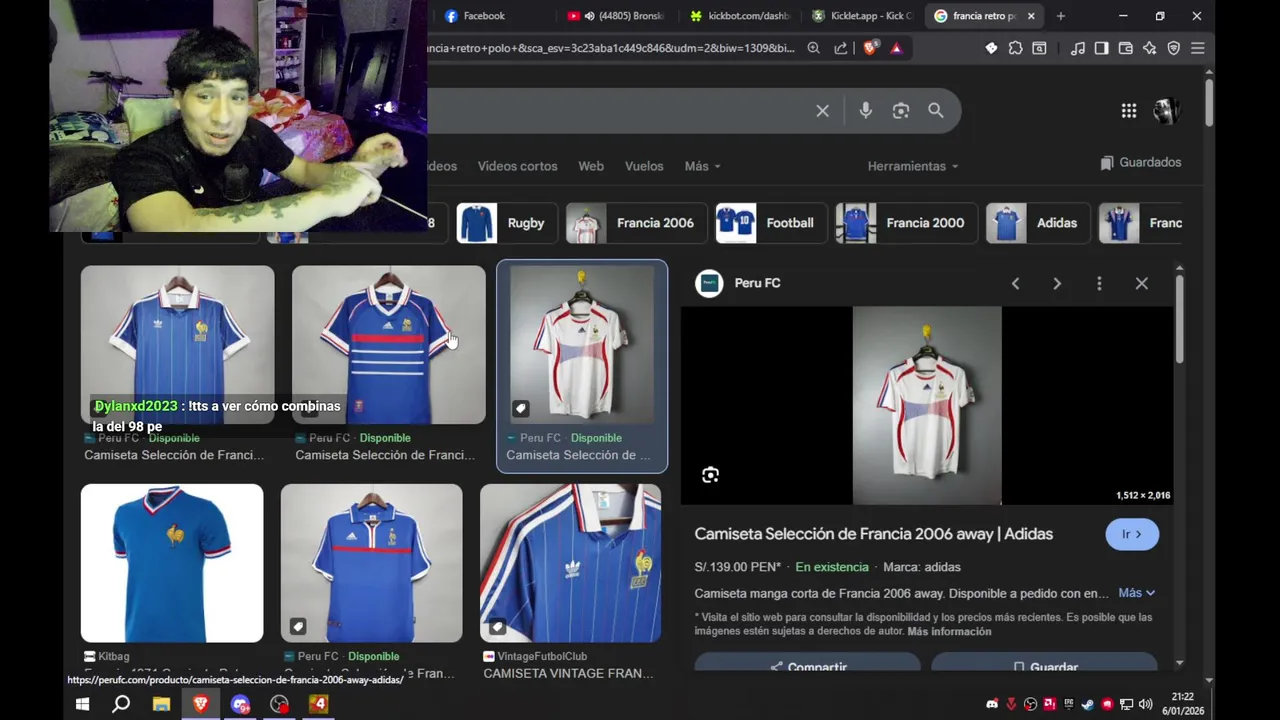
Task: Select the VintageFutbolClub striped jersey thumbnail
Action: (x=570, y=563)
